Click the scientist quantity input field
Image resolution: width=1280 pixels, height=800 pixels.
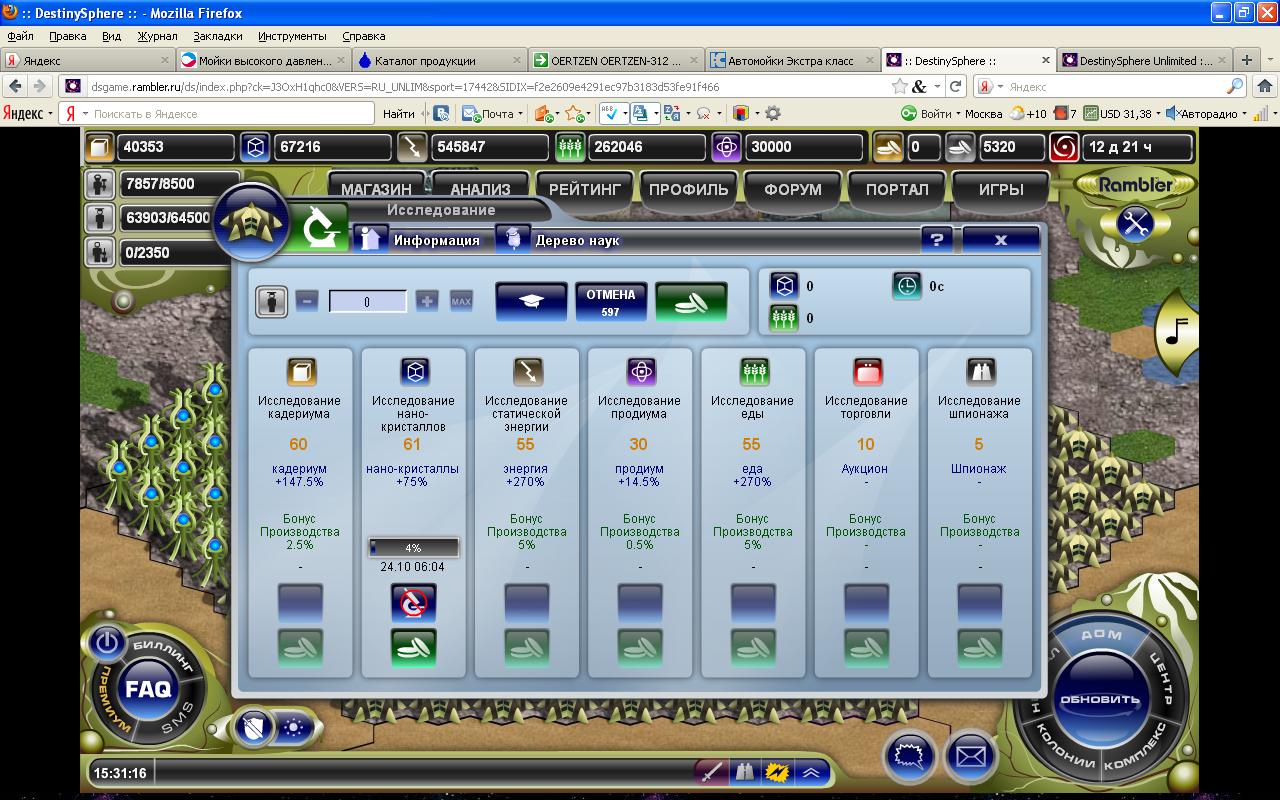(x=368, y=301)
